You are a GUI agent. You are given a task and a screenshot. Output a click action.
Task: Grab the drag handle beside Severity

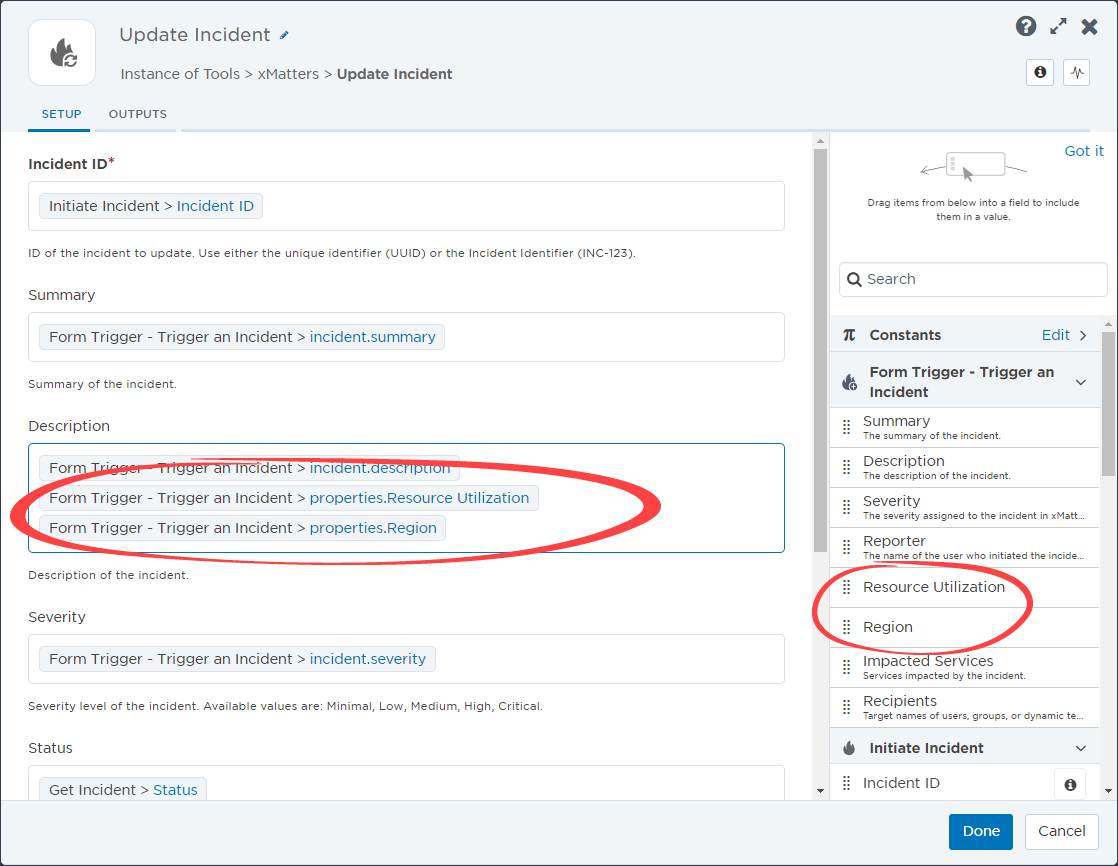click(846, 507)
